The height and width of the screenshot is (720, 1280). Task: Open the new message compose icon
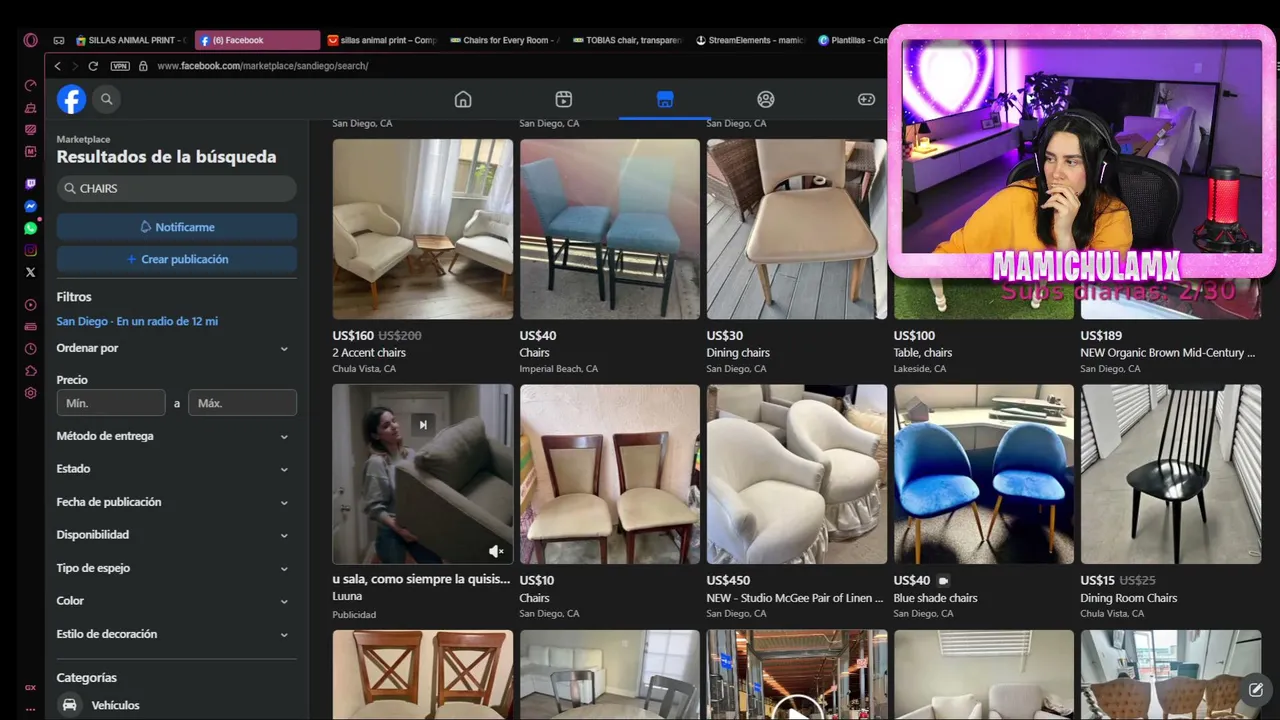click(x=1256, y=689)
